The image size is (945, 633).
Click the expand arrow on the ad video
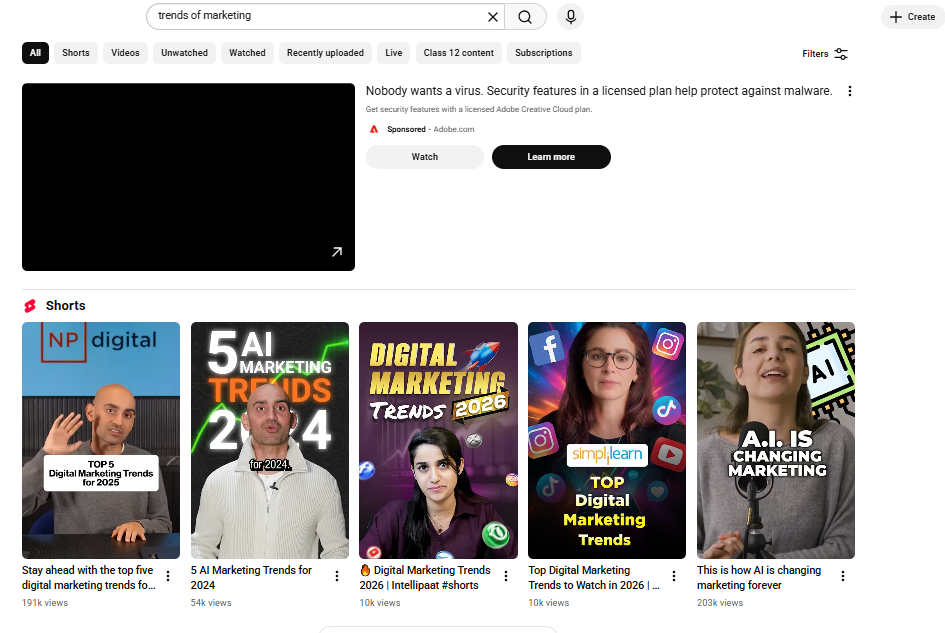point(337,252)
